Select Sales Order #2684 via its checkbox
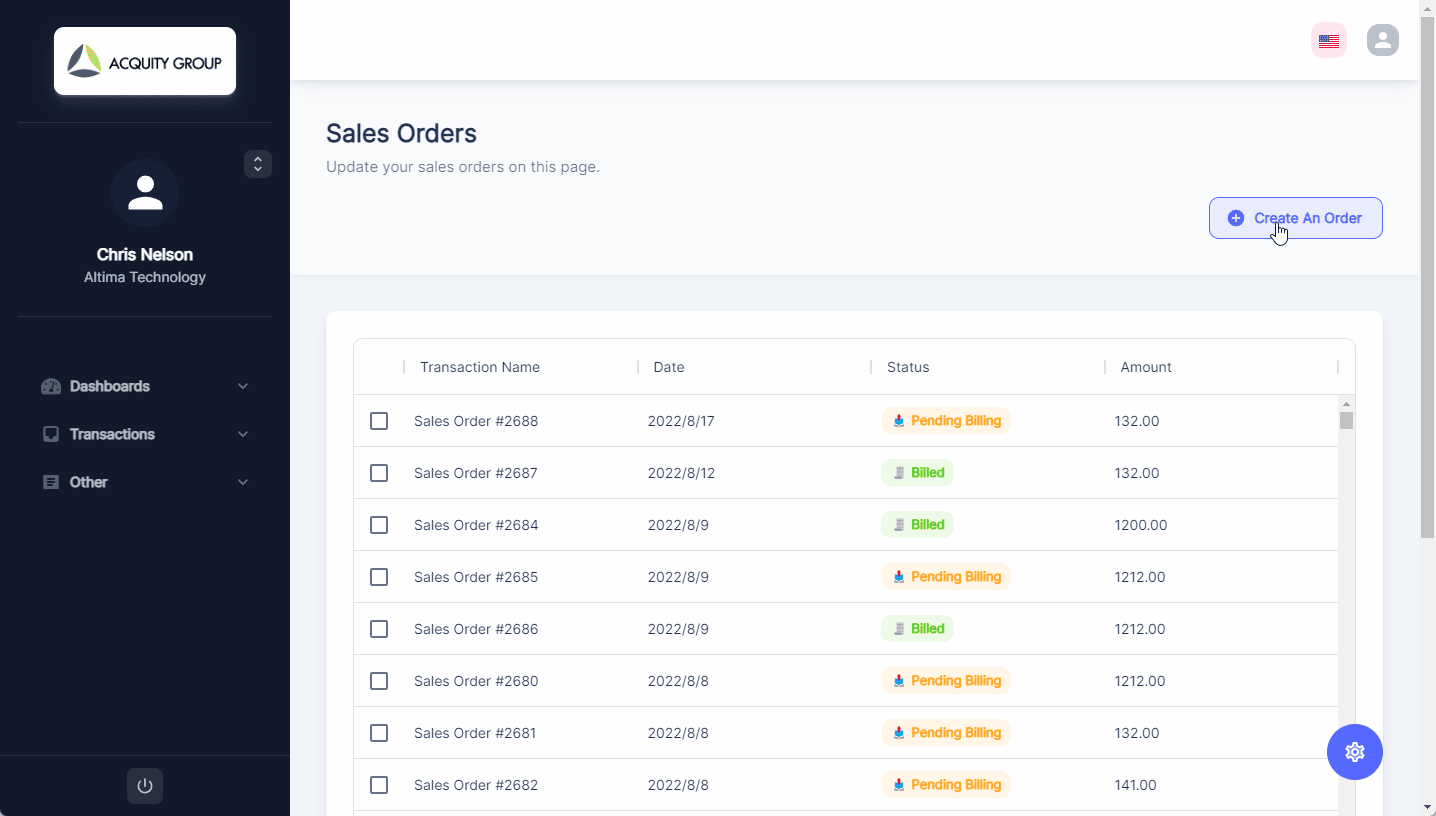1436x816 pixels. pyautogui.click(x=379, y=525)
